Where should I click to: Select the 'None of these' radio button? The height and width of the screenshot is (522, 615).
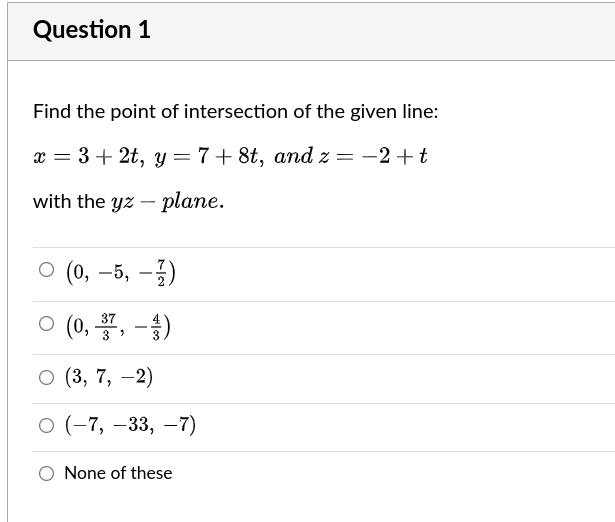47,473
